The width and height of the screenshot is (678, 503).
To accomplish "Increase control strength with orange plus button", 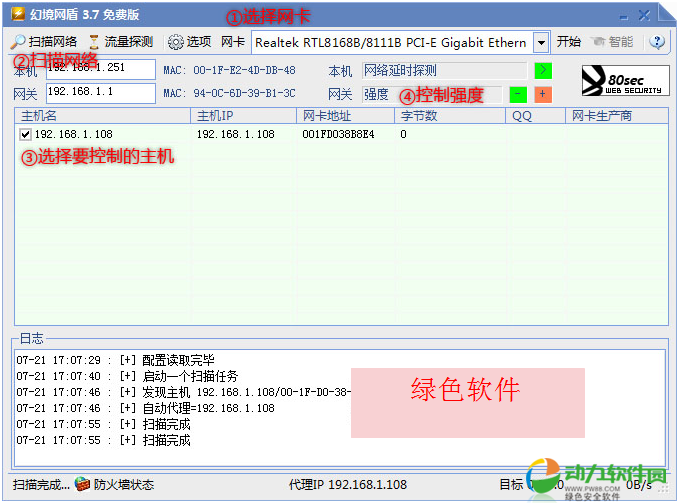I will [x=543, y=94].
